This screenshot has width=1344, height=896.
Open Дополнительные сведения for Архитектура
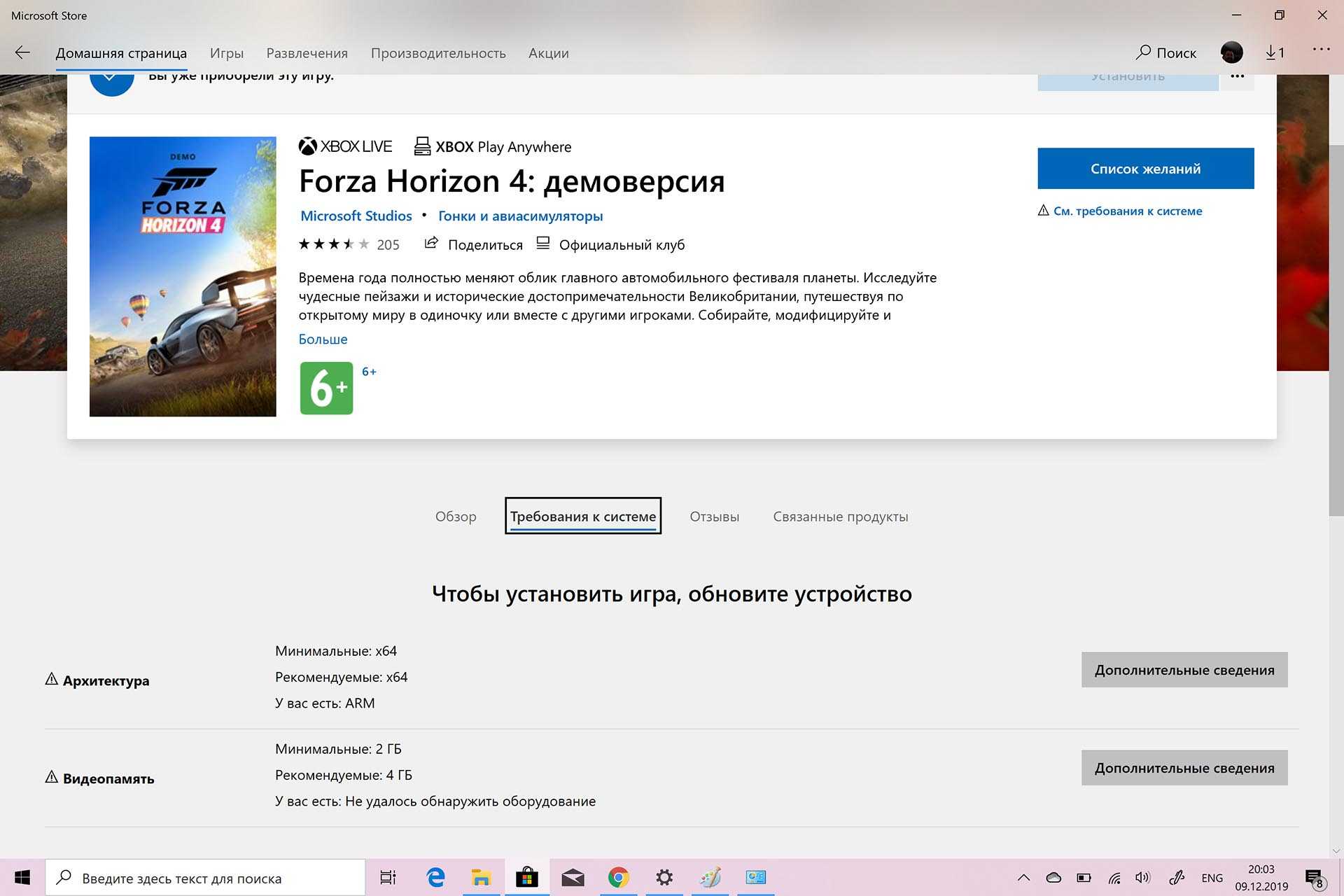pyautogui.click(x=1184, y=670)
